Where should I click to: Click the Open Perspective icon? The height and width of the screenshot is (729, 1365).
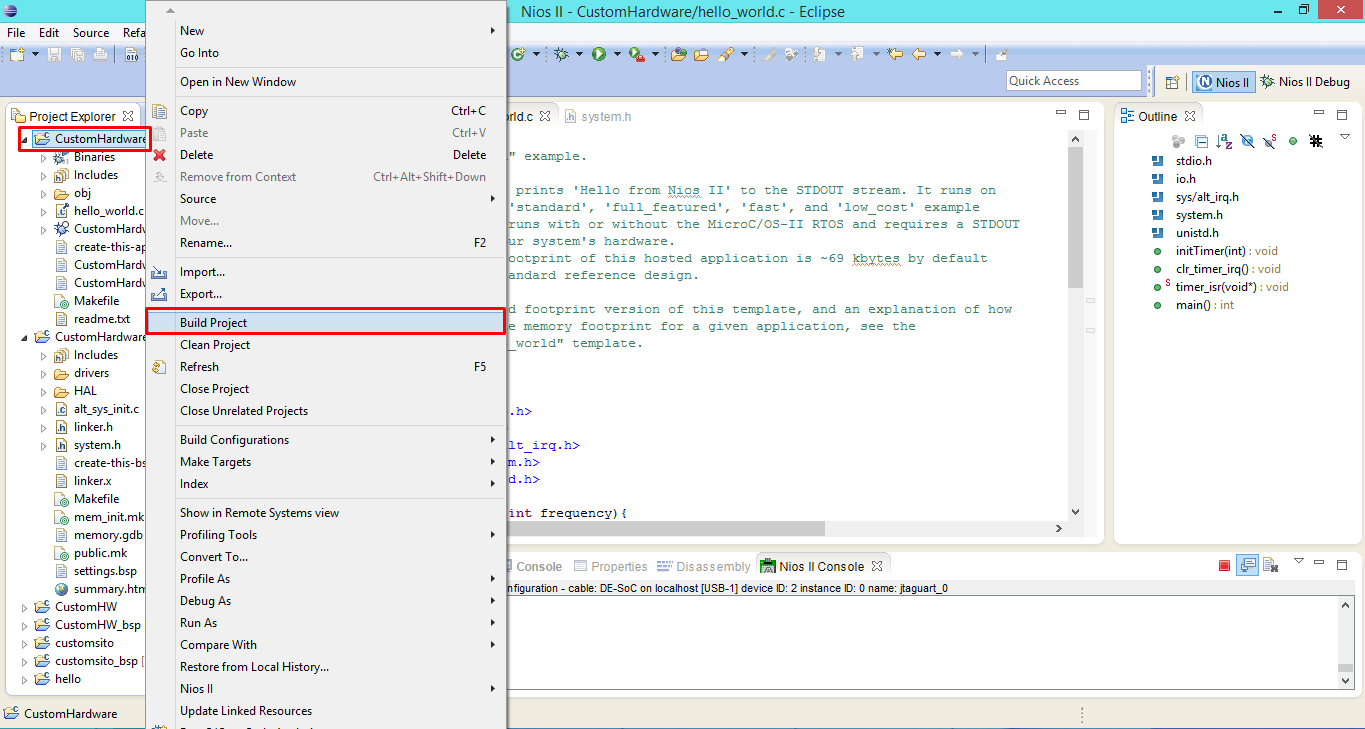pos(1173,82)
